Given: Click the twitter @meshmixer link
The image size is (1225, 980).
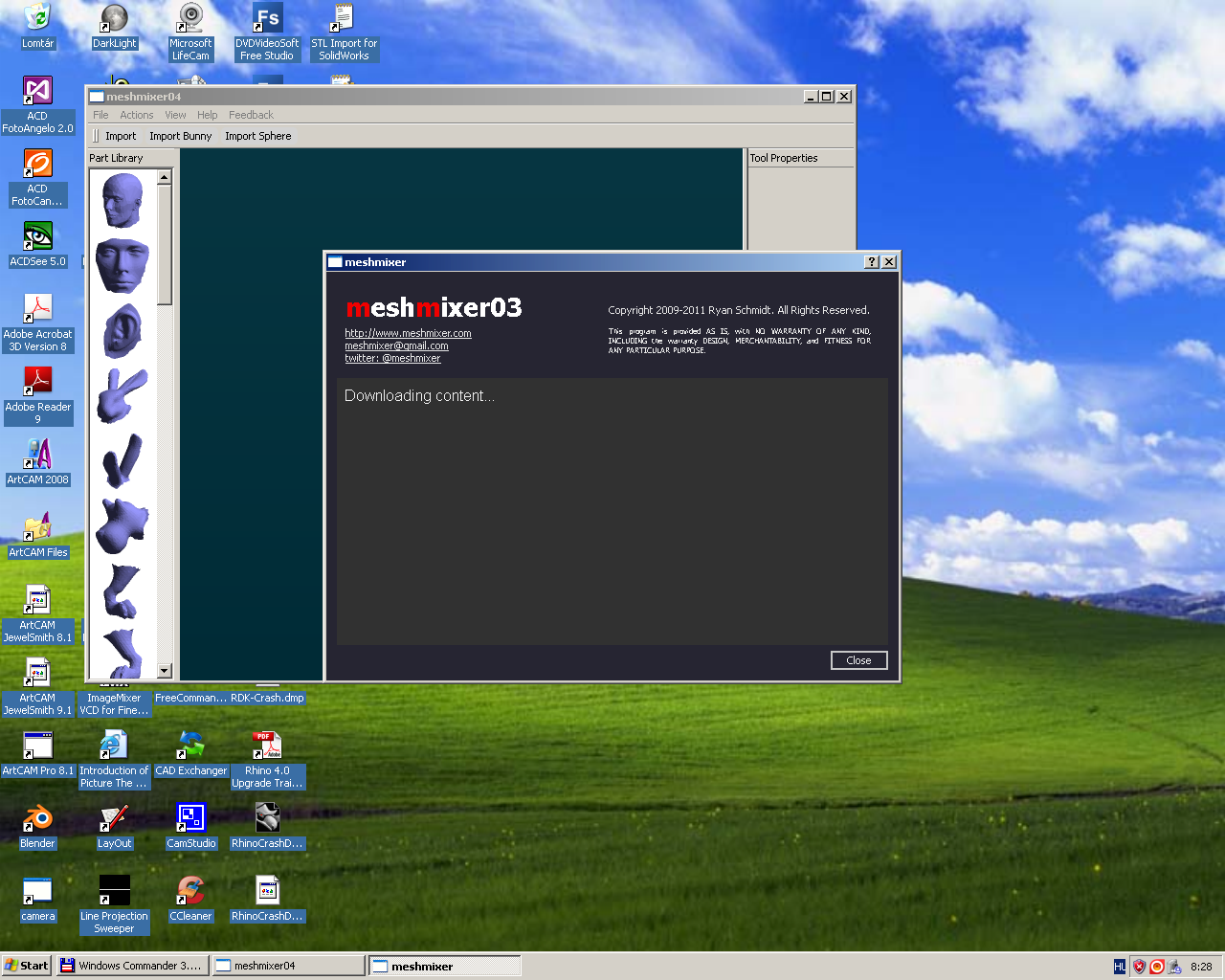Looking at the screenshot, I should [x=392, y=358].
